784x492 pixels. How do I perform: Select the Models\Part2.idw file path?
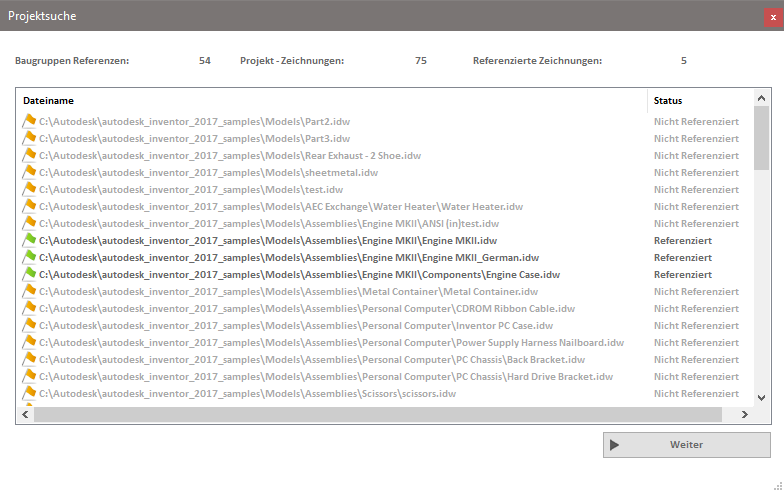[194, 122]
